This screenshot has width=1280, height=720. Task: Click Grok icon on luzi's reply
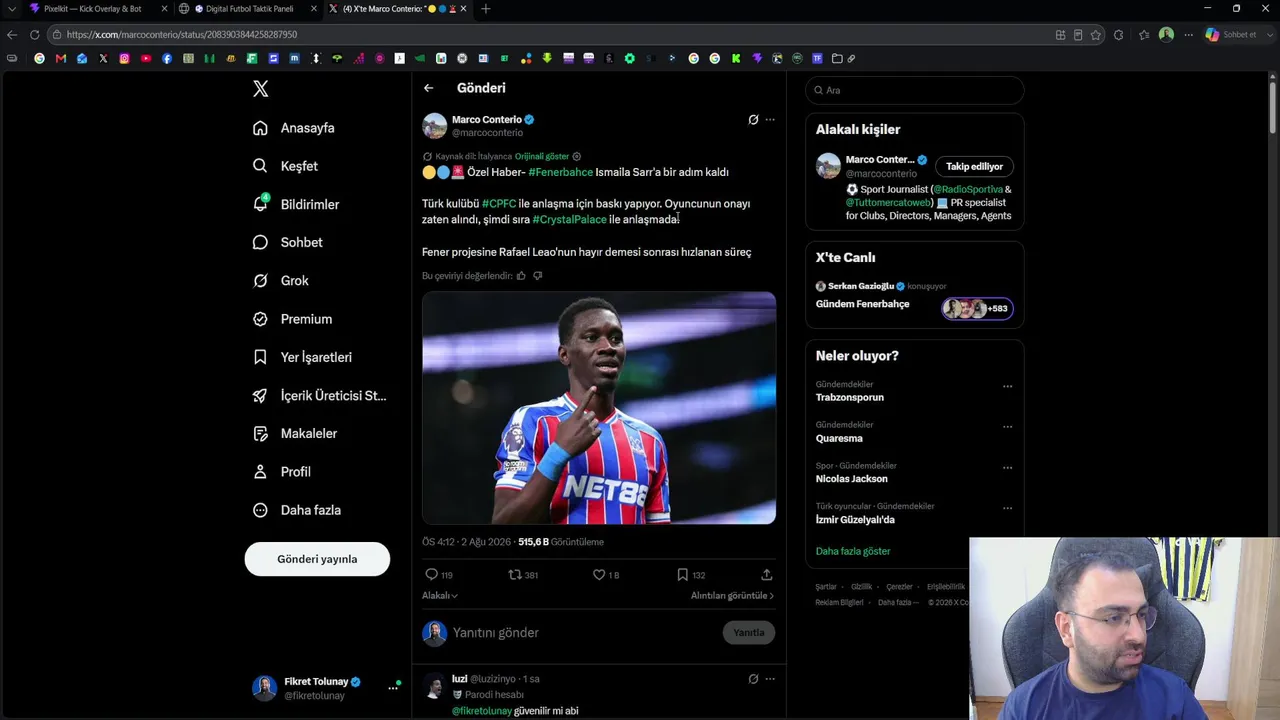click(753, 679)
